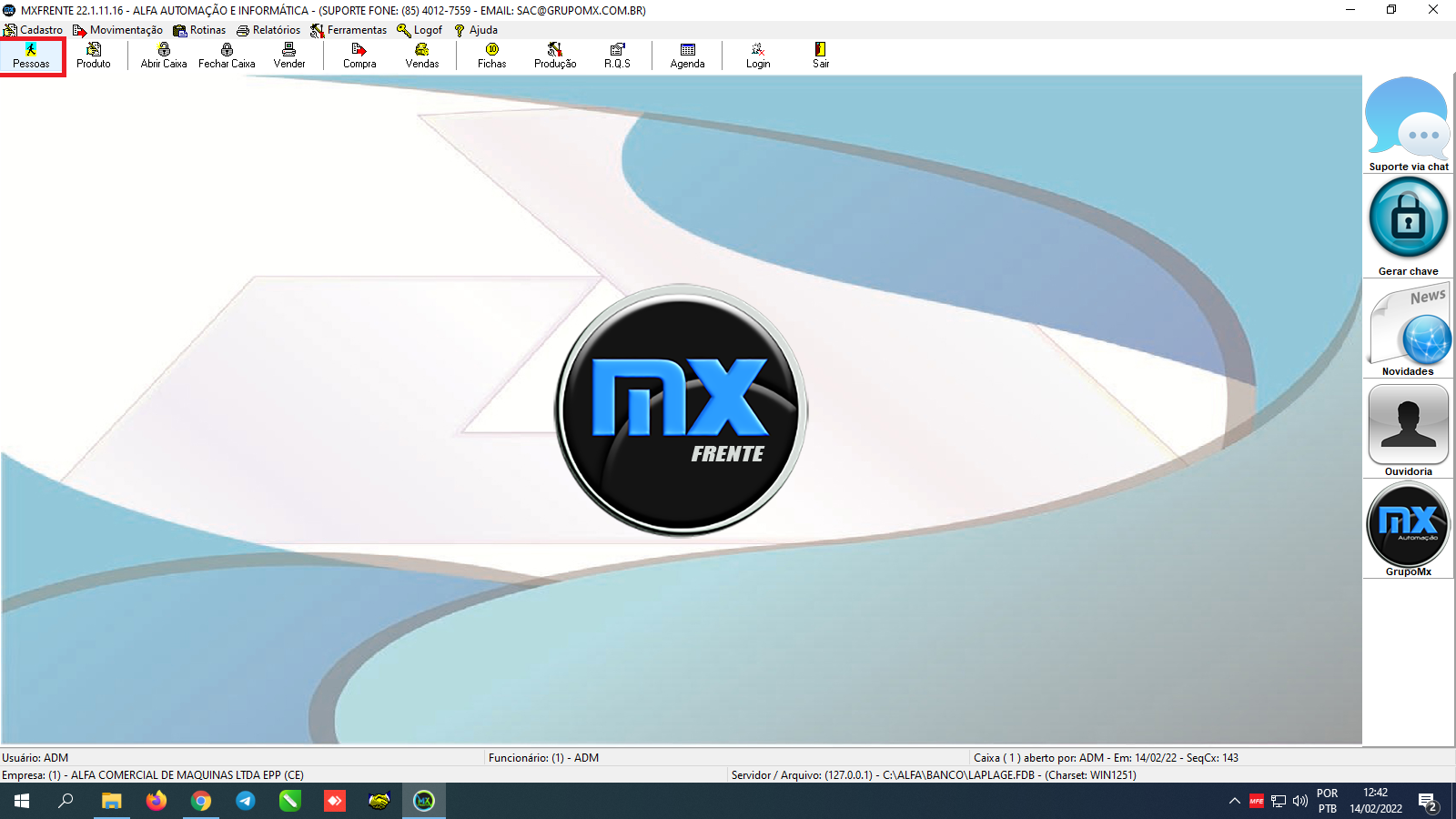Open the Compra toolbar button

pyautogui.click(x=359, y=56)
